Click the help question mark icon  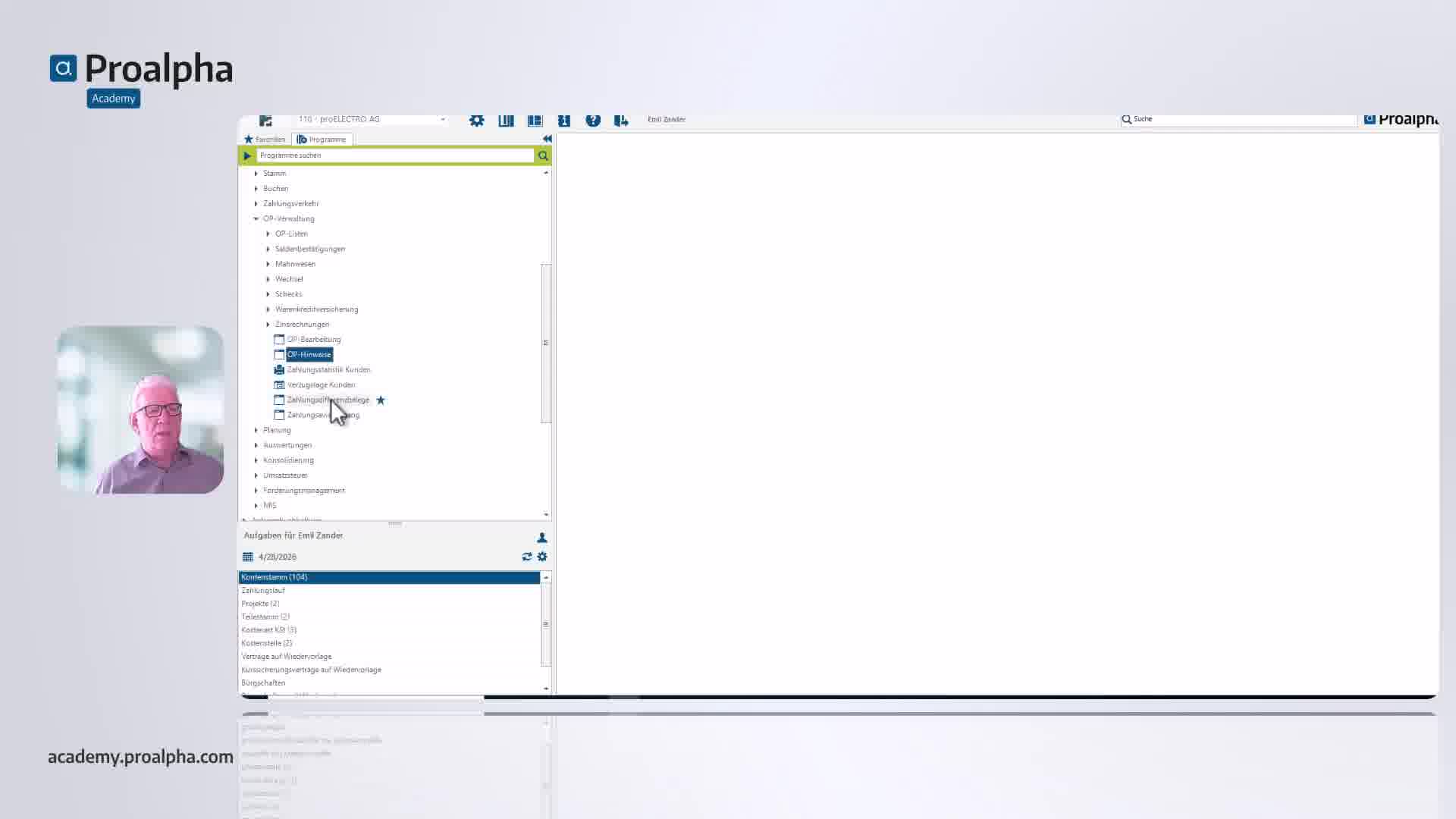coord(593,120)
